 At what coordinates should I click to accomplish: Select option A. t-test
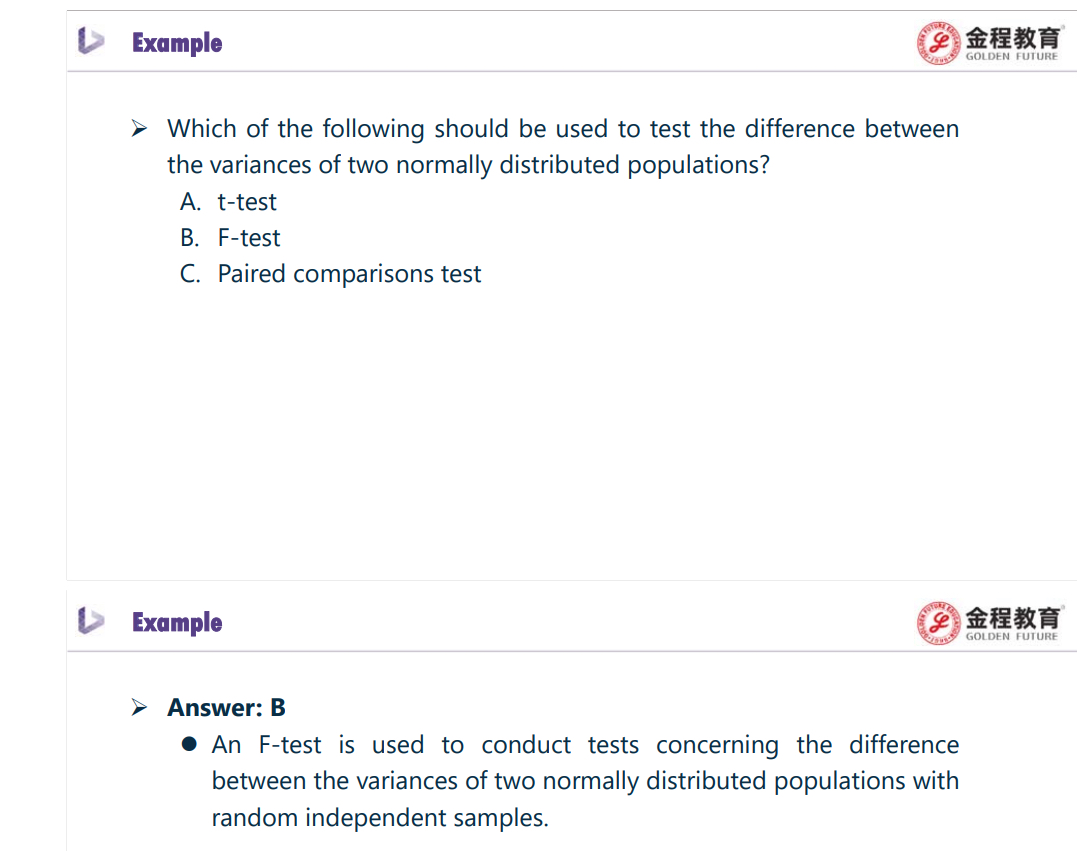click(x=228, y=202)
